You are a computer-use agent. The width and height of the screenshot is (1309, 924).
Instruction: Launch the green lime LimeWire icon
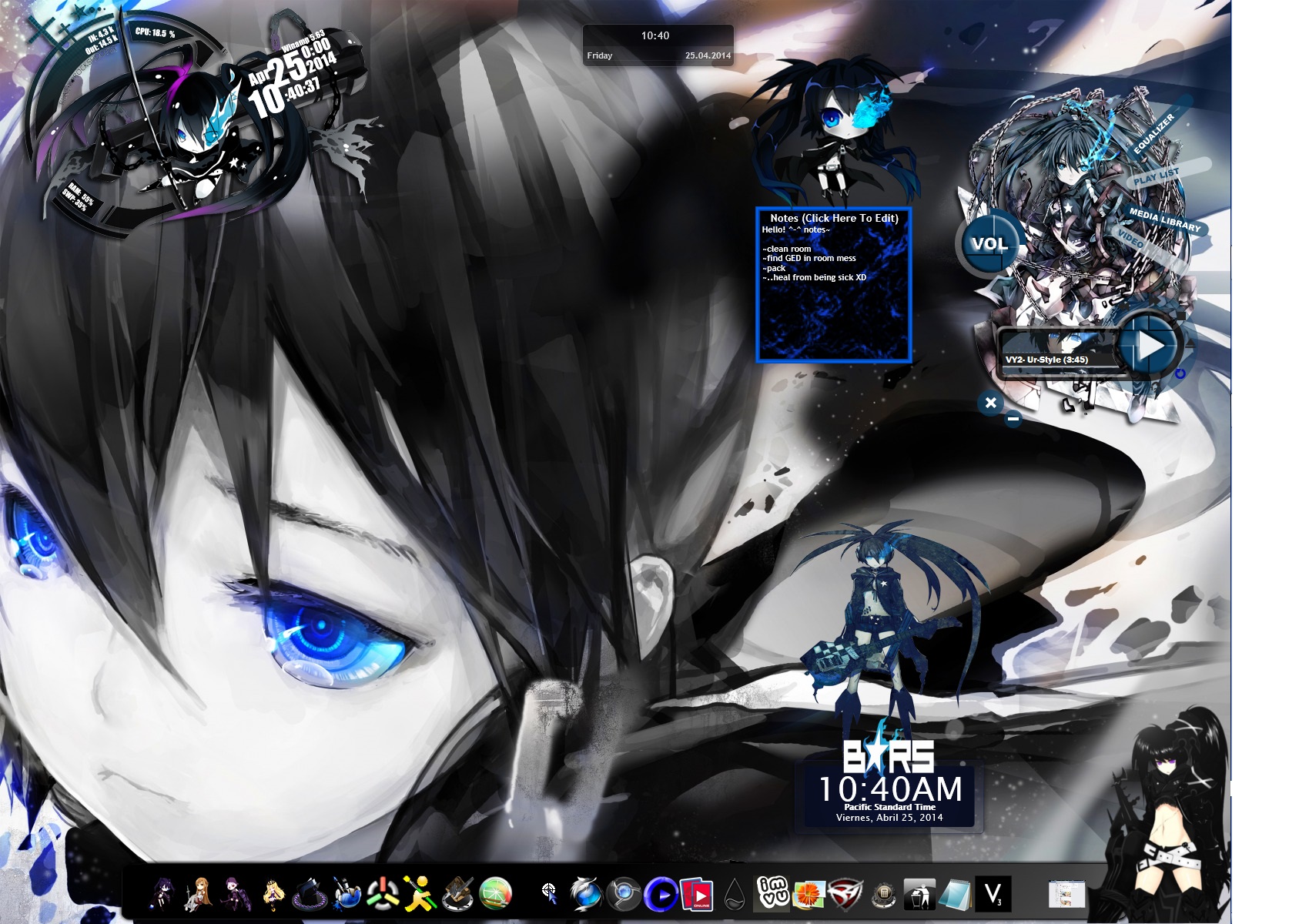point(496,894)
